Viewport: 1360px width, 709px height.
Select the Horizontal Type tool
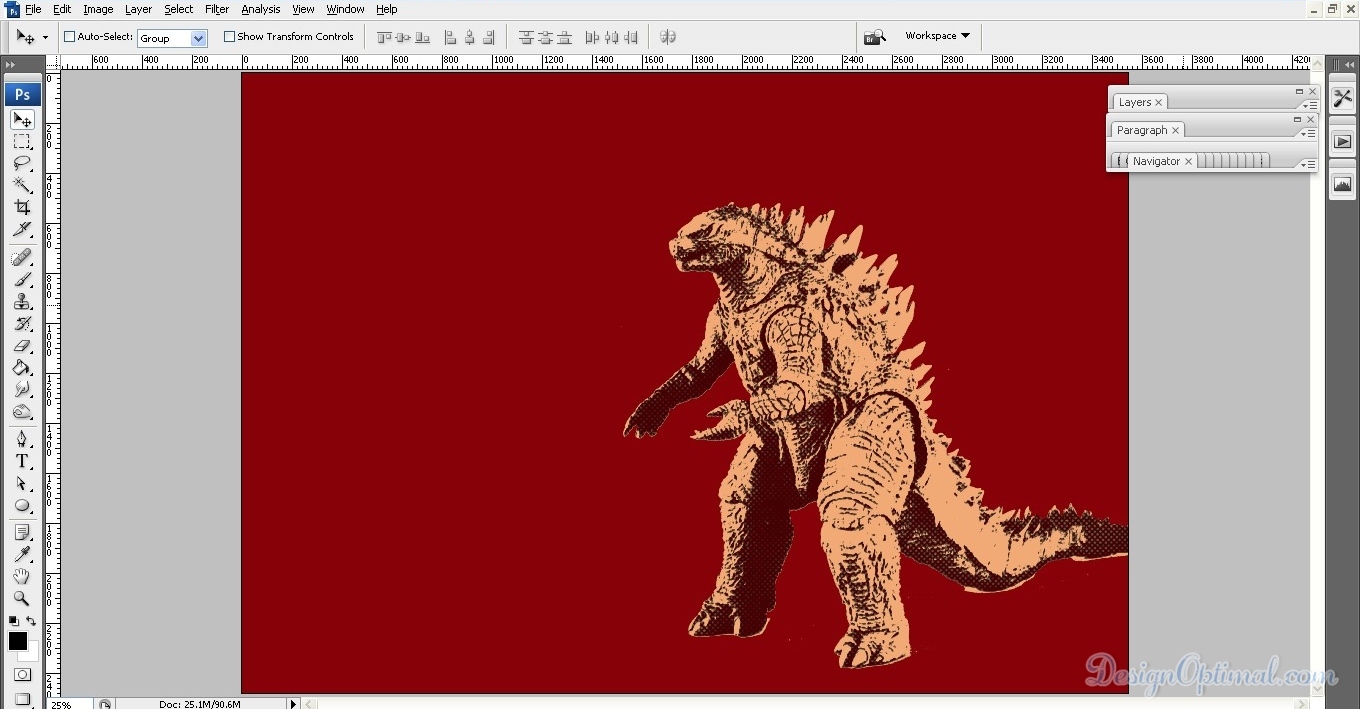tap(22, 462)
